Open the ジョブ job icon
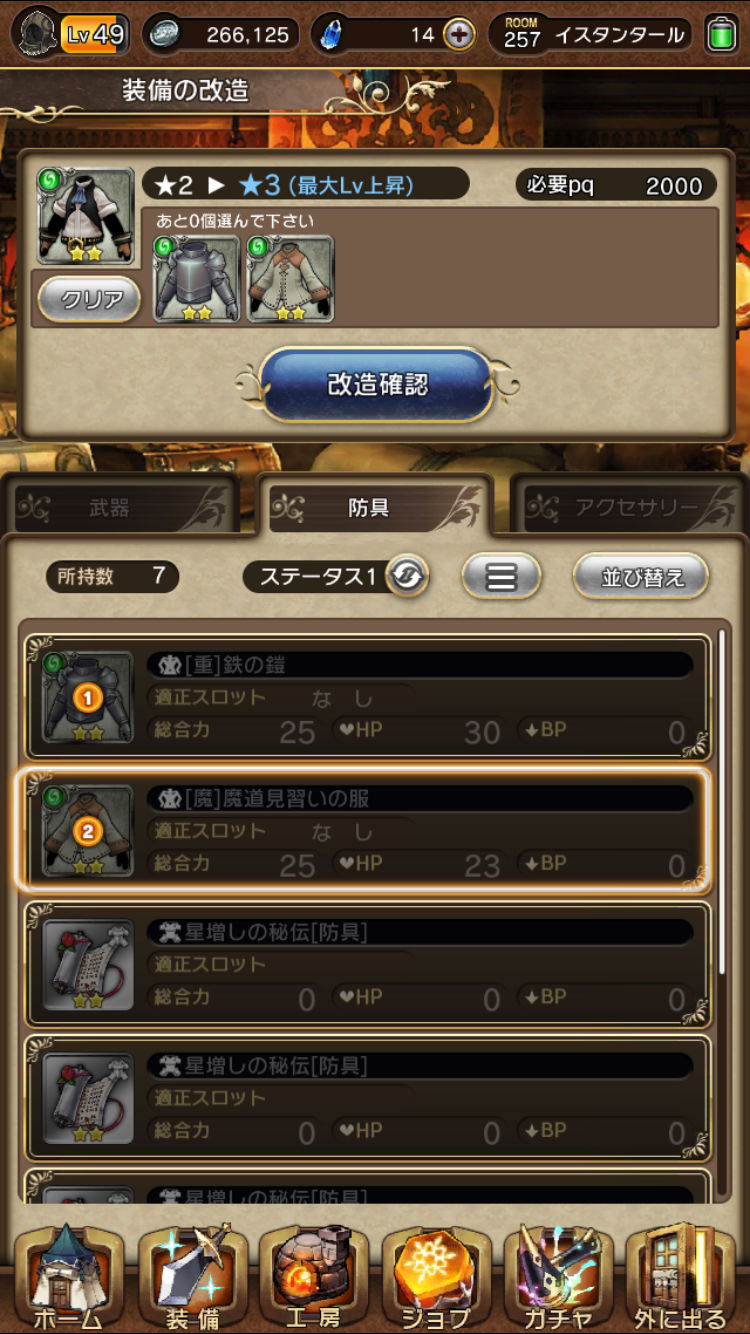The image size is (750, 1334). click(x=436, y=1278)
